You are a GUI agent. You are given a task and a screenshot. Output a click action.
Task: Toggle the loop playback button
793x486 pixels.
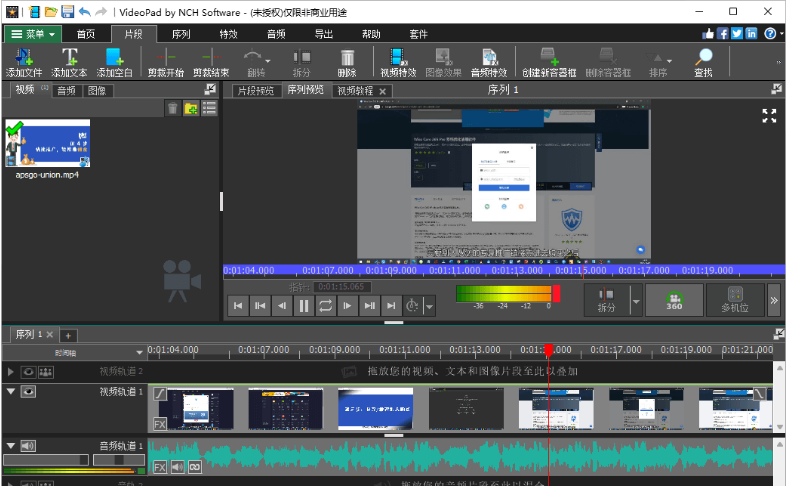325,305
